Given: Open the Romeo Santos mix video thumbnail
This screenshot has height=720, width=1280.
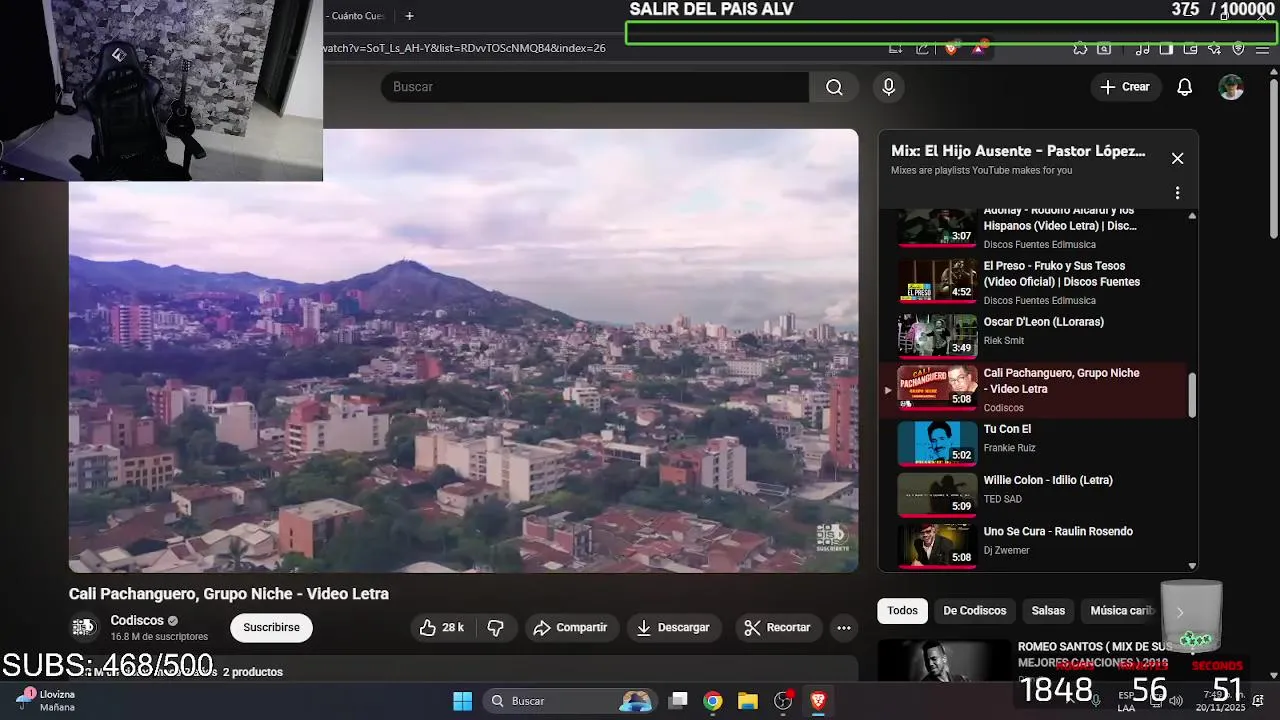Looking at the screenshot, I should [x=944, y=660].
